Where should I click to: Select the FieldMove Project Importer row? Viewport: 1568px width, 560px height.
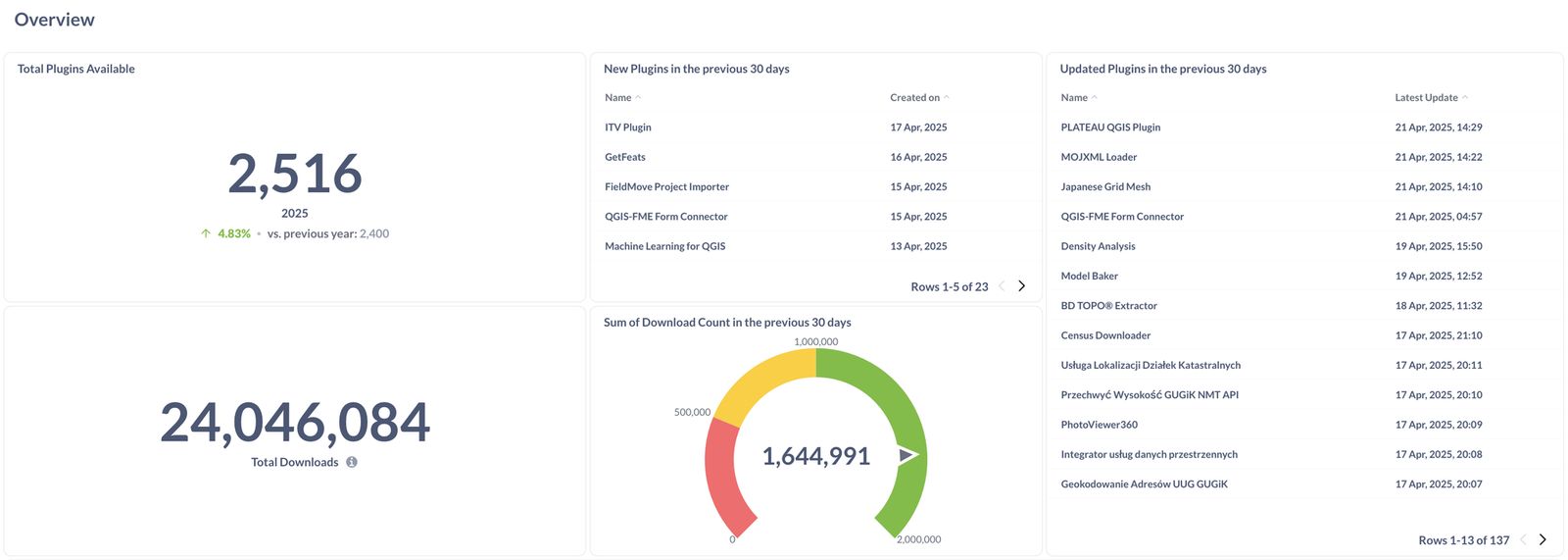[815, 186]
